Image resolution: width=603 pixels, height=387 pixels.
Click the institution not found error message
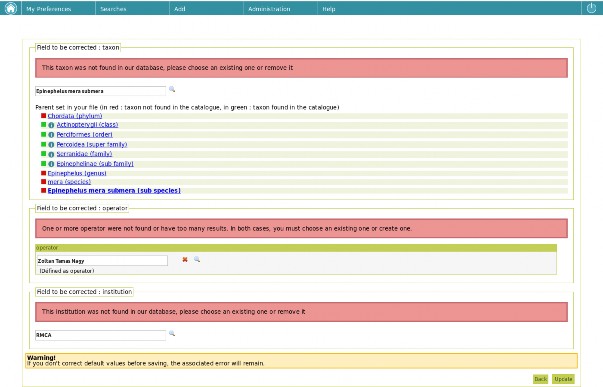pyautogui.click(x=301, y=312)
